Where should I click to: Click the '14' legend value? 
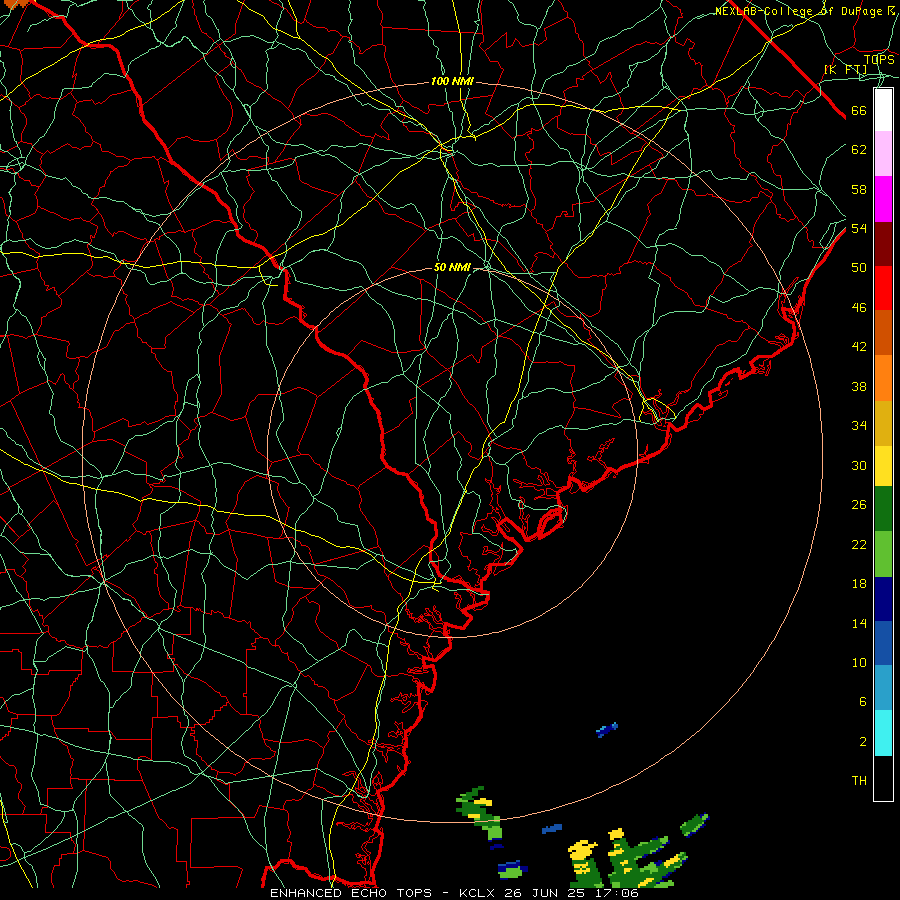[x=859, y=623]
